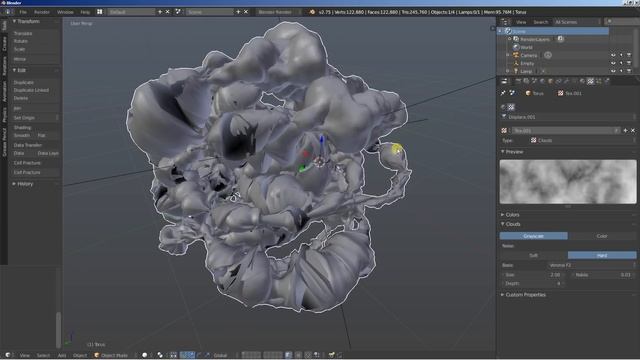Select Soft noise option
Screen dimensions: 640x360
click(533, 255)
